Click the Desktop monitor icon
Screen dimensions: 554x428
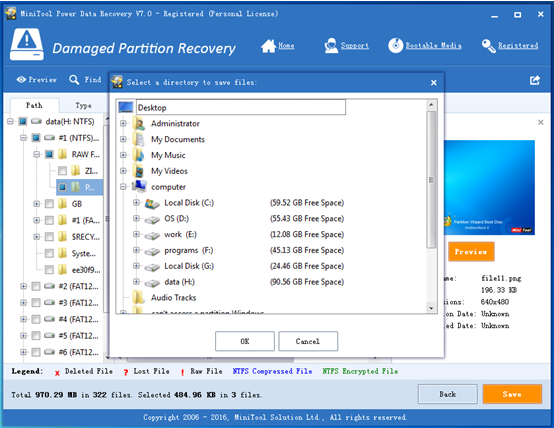click(126, 107)
